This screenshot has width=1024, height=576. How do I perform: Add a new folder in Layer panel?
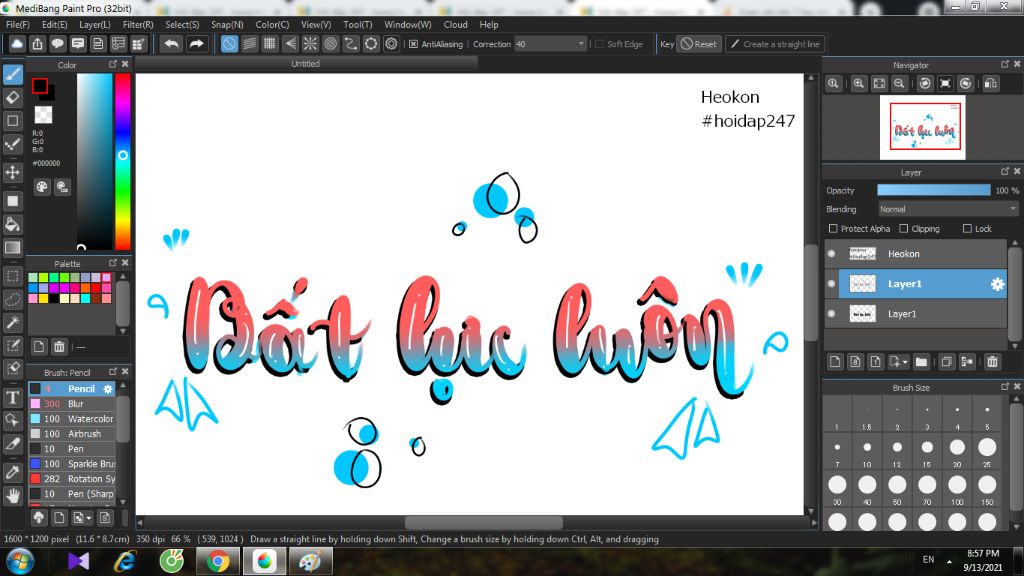click(x=921, y=362)
